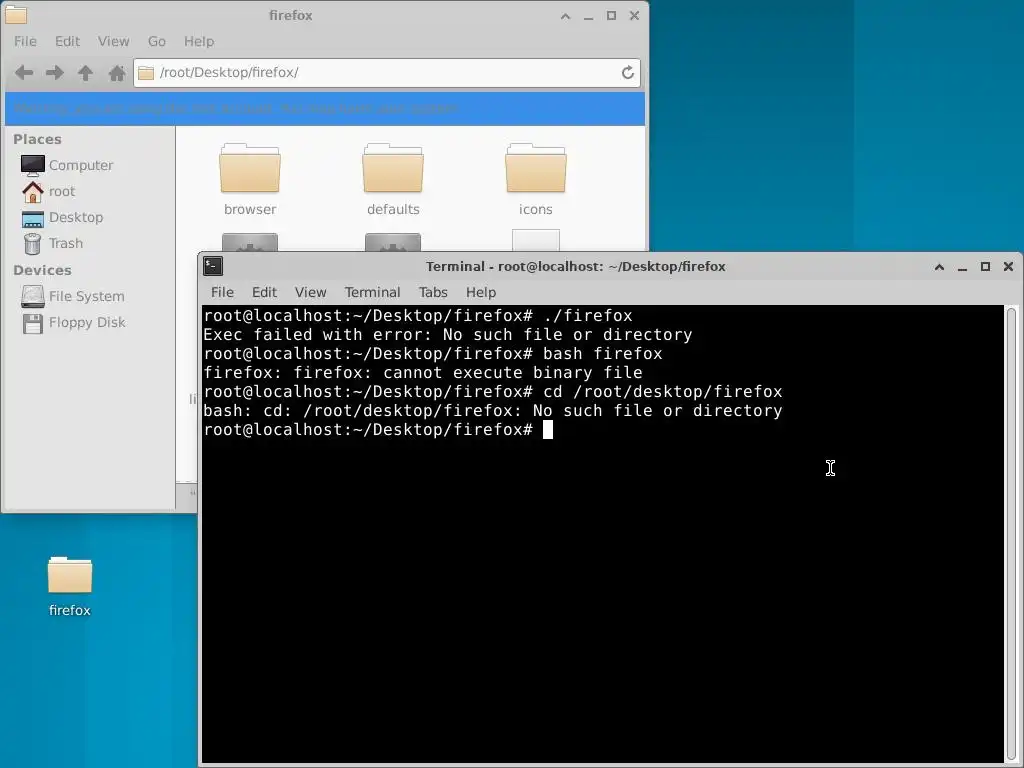Click 'cannot execute binary file' line in Terminal
This screenshot has width=1024, height=768.
[423, 373]
